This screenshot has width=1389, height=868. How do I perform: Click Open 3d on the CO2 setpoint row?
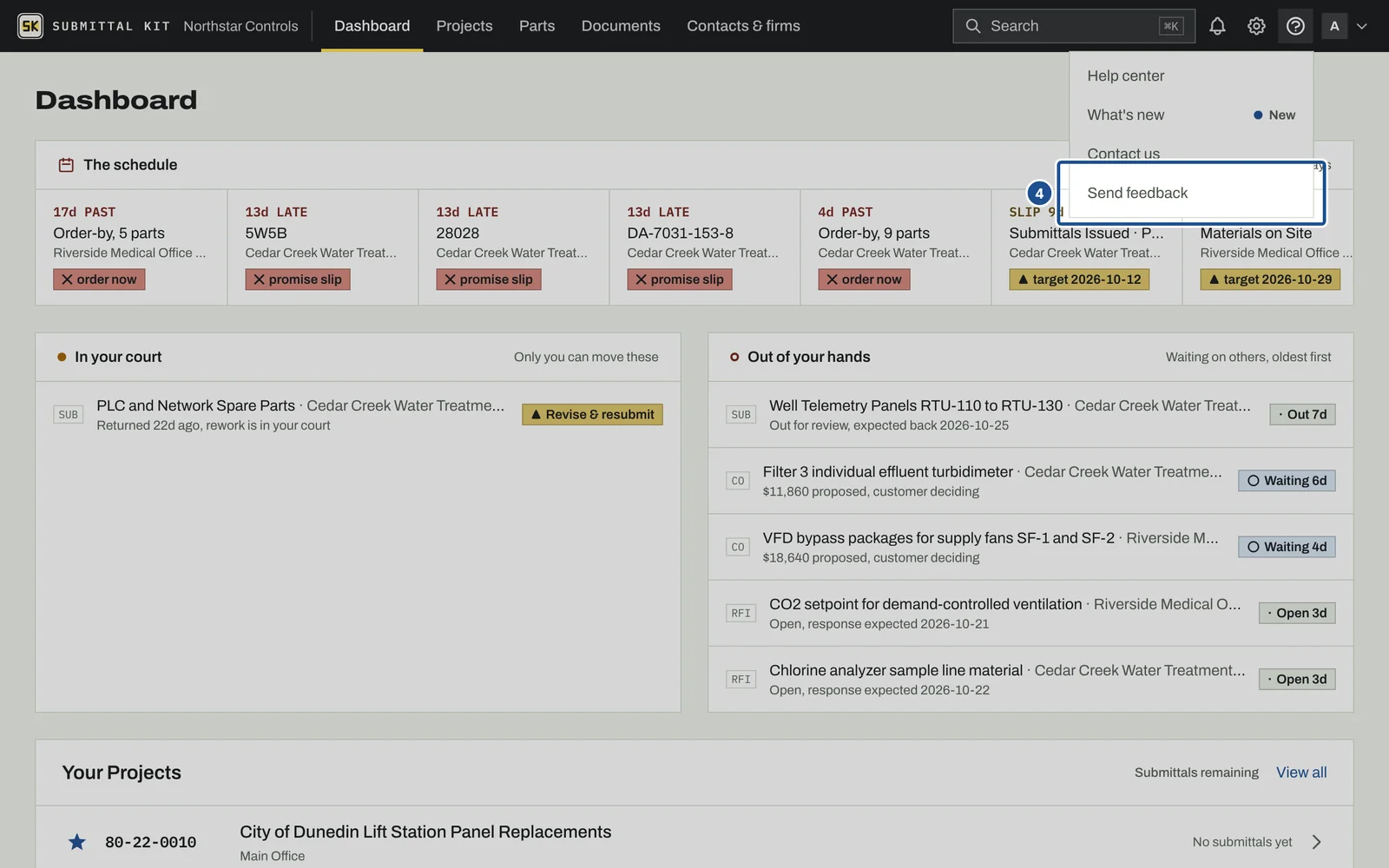coord(1297,613)
